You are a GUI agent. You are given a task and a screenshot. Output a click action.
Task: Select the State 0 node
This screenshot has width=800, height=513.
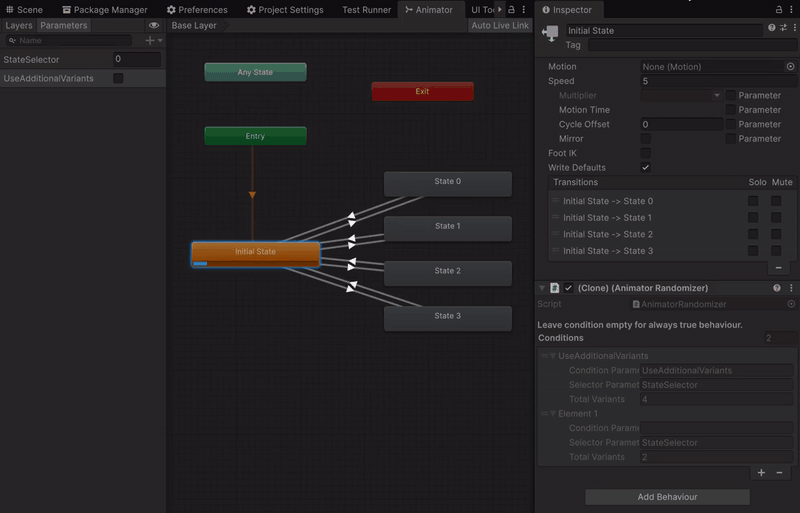pyautogui.click(x=447, y=184)
